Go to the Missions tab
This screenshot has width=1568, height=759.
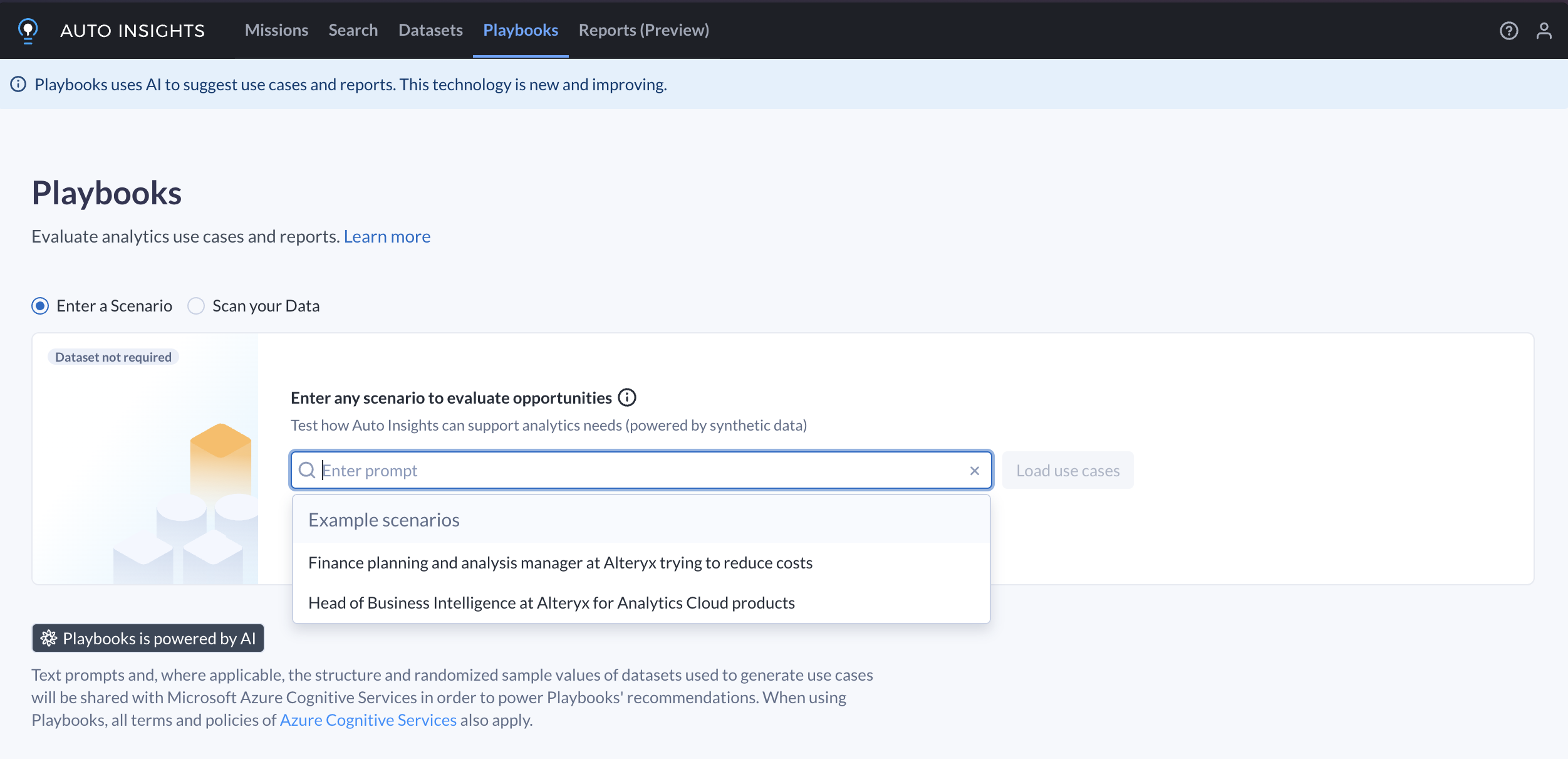pyautogui.click(x=276, y=30)
